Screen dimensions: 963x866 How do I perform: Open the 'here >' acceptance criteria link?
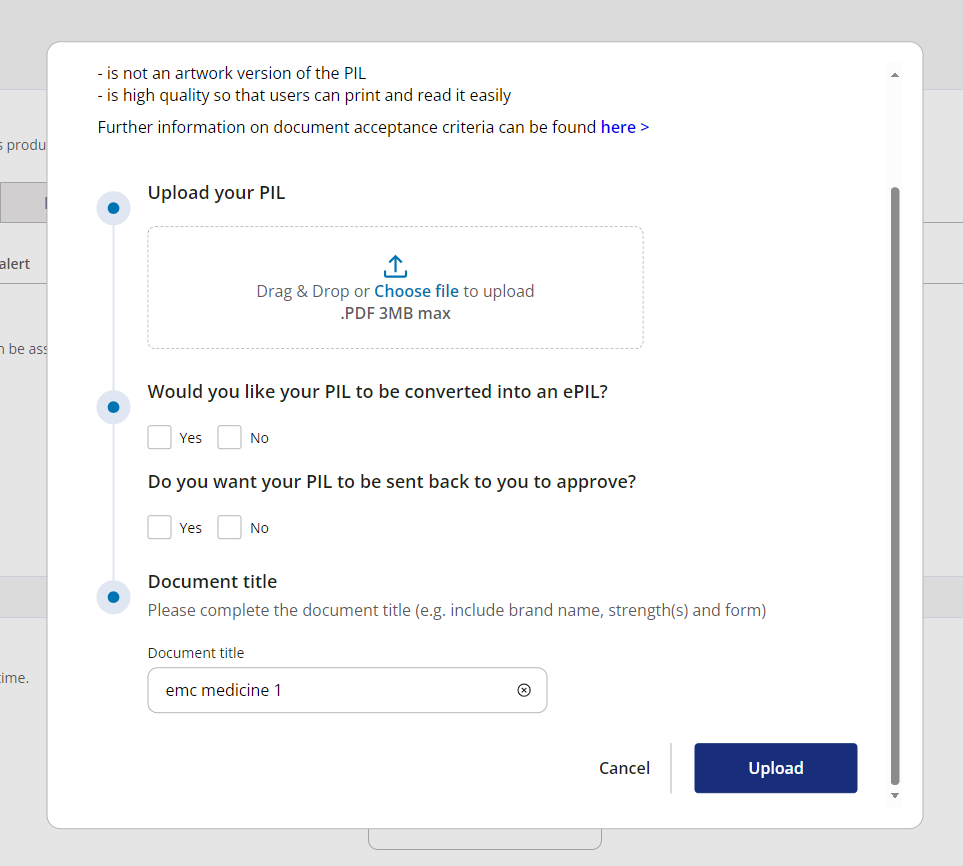pos(625,127)
